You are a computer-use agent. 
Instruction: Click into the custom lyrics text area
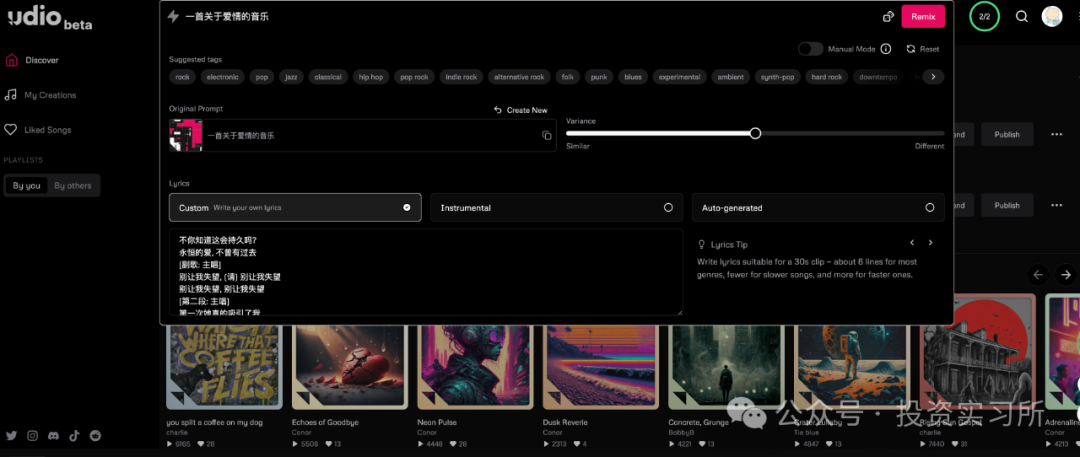(x=426, y=273)
